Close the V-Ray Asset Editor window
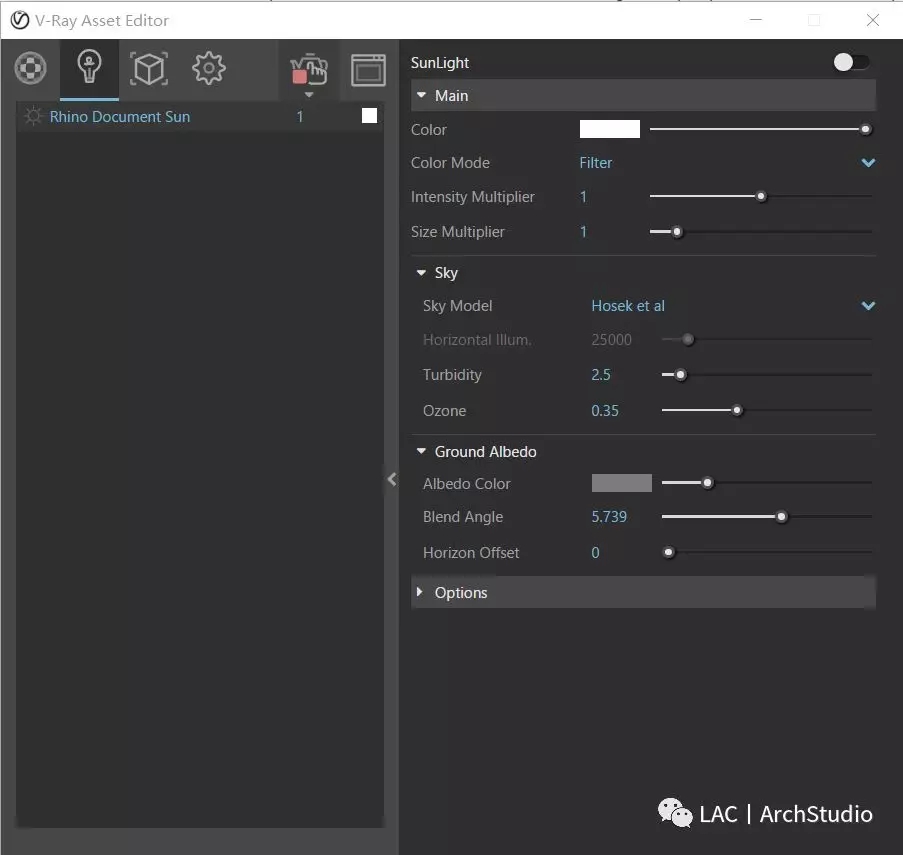 click(872, 20)
